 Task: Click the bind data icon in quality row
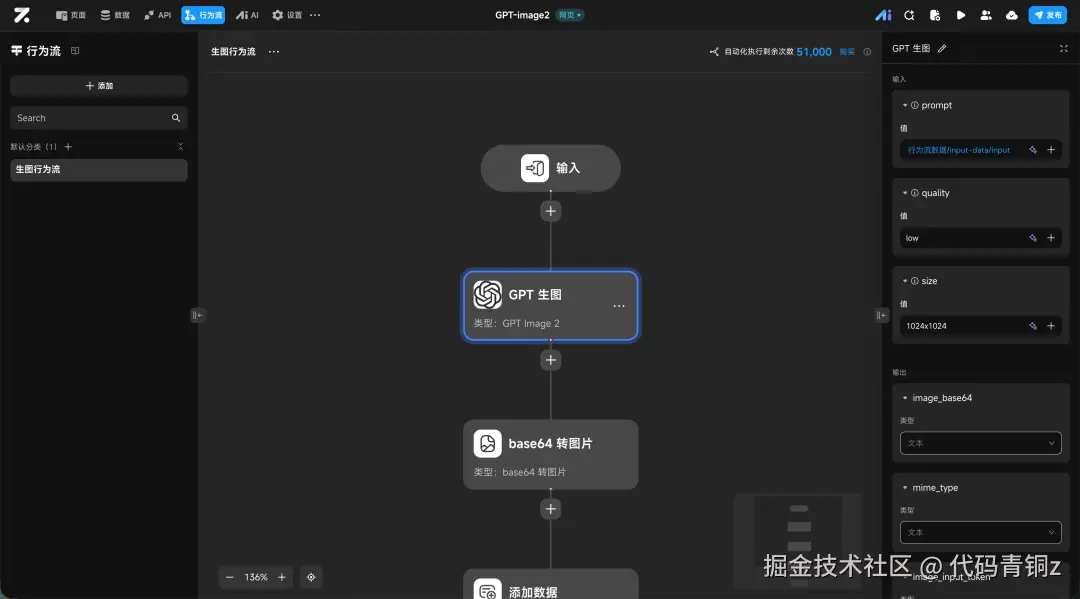tap(1032, 238)
